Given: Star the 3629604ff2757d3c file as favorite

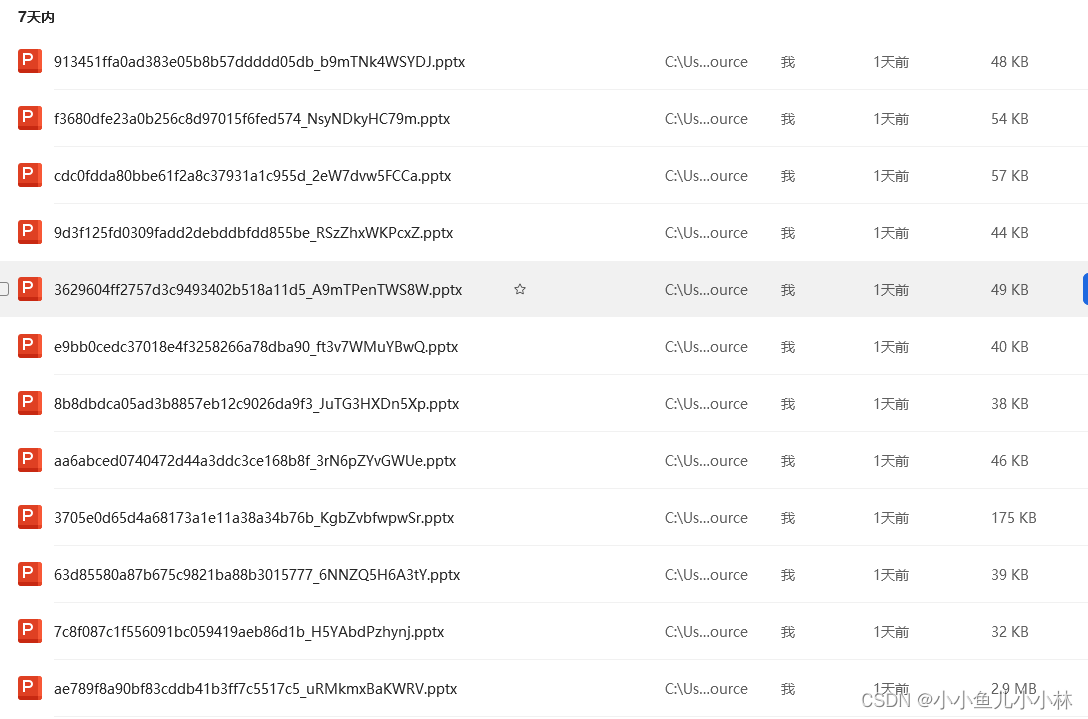Looking at the screenshot, I should 520,290.
